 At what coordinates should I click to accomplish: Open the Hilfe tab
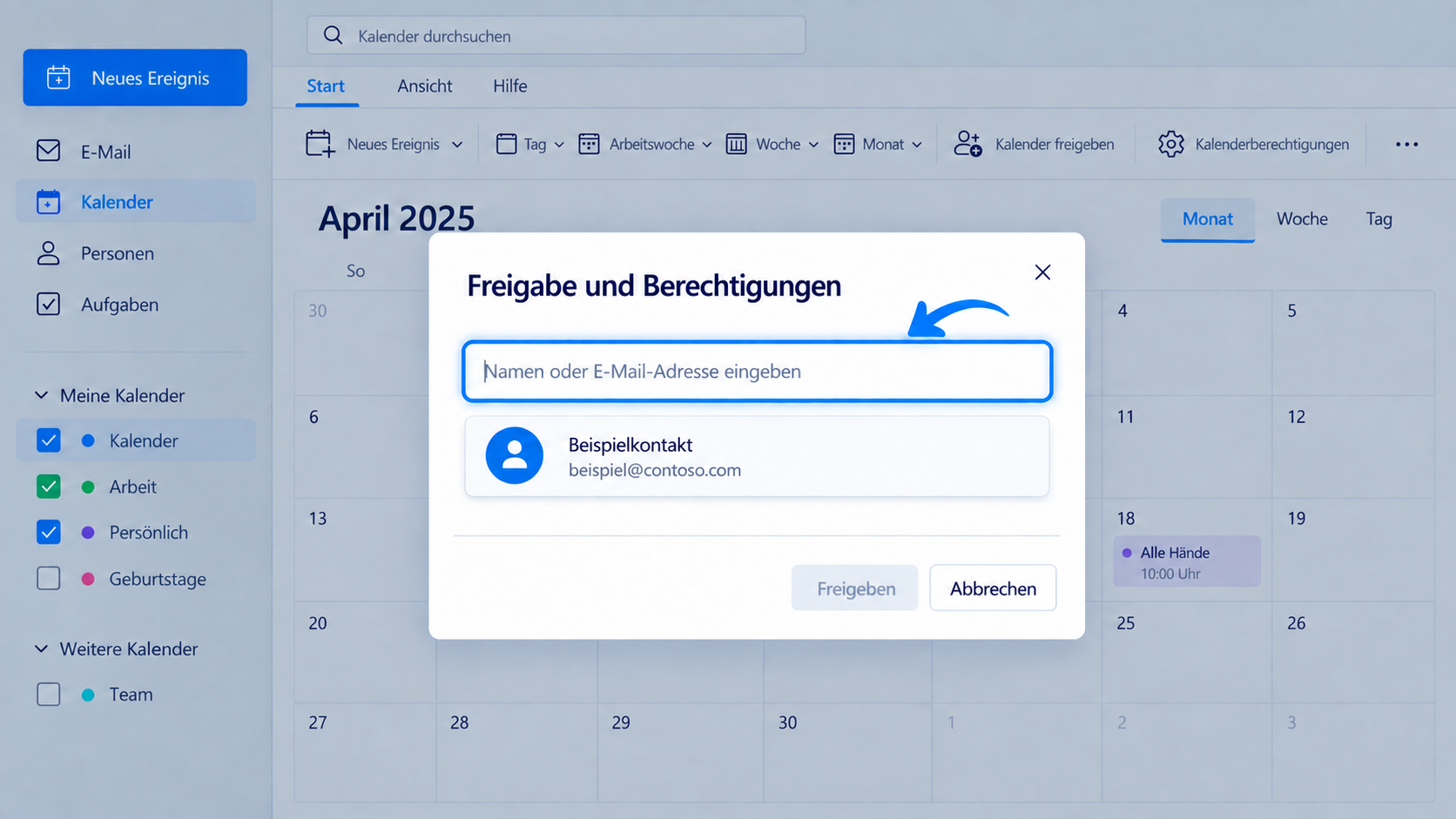click(x=510, y=86)
